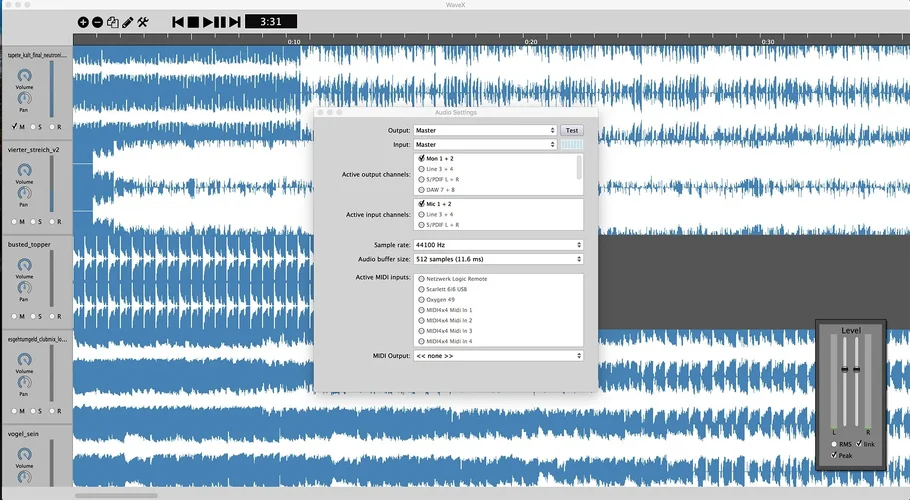Click the Test button in Audio Settings
The height and width of the screenshot is (500, 910).
[572, 131]
